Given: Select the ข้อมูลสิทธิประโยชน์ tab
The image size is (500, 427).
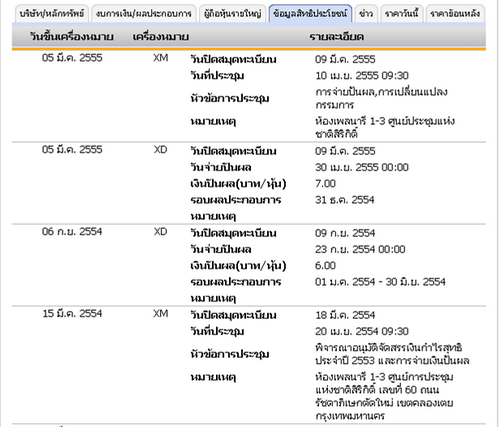Looking at the screenshot, I should [x=310, y=13].
